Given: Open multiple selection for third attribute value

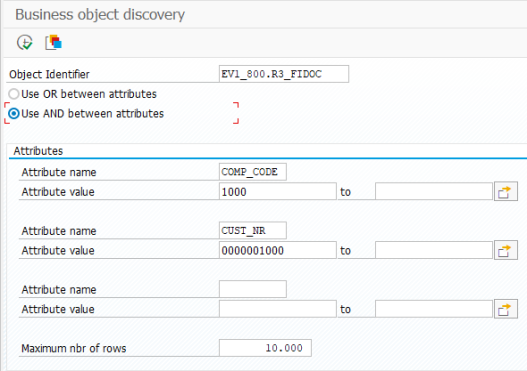Looking at the screenshot, I should [505, 310].
